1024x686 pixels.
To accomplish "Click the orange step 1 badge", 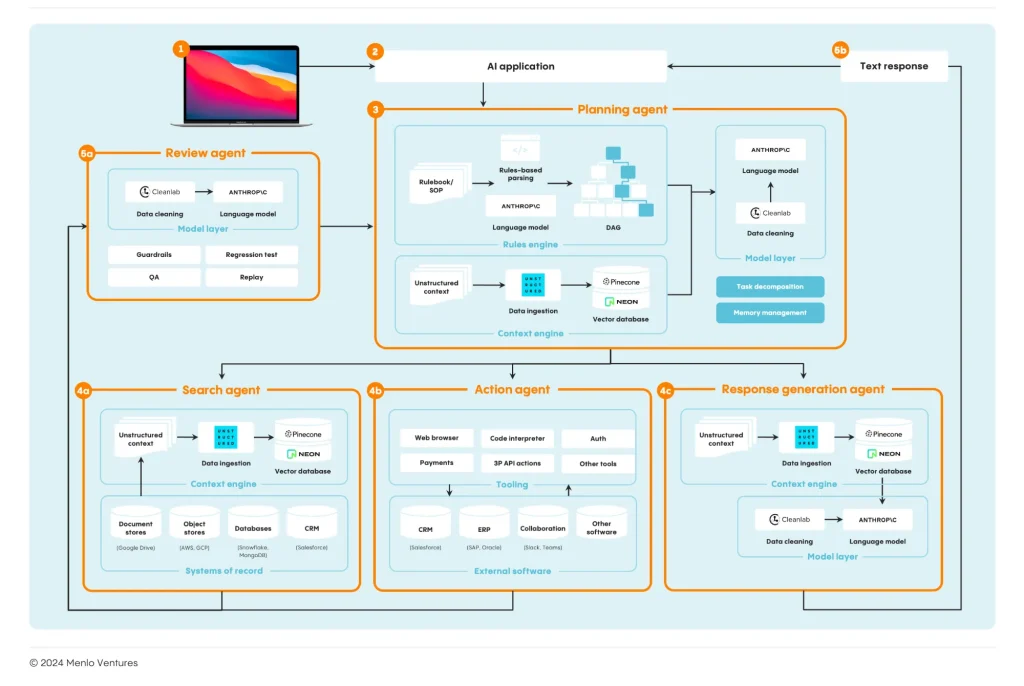I will tap(181, 48).
